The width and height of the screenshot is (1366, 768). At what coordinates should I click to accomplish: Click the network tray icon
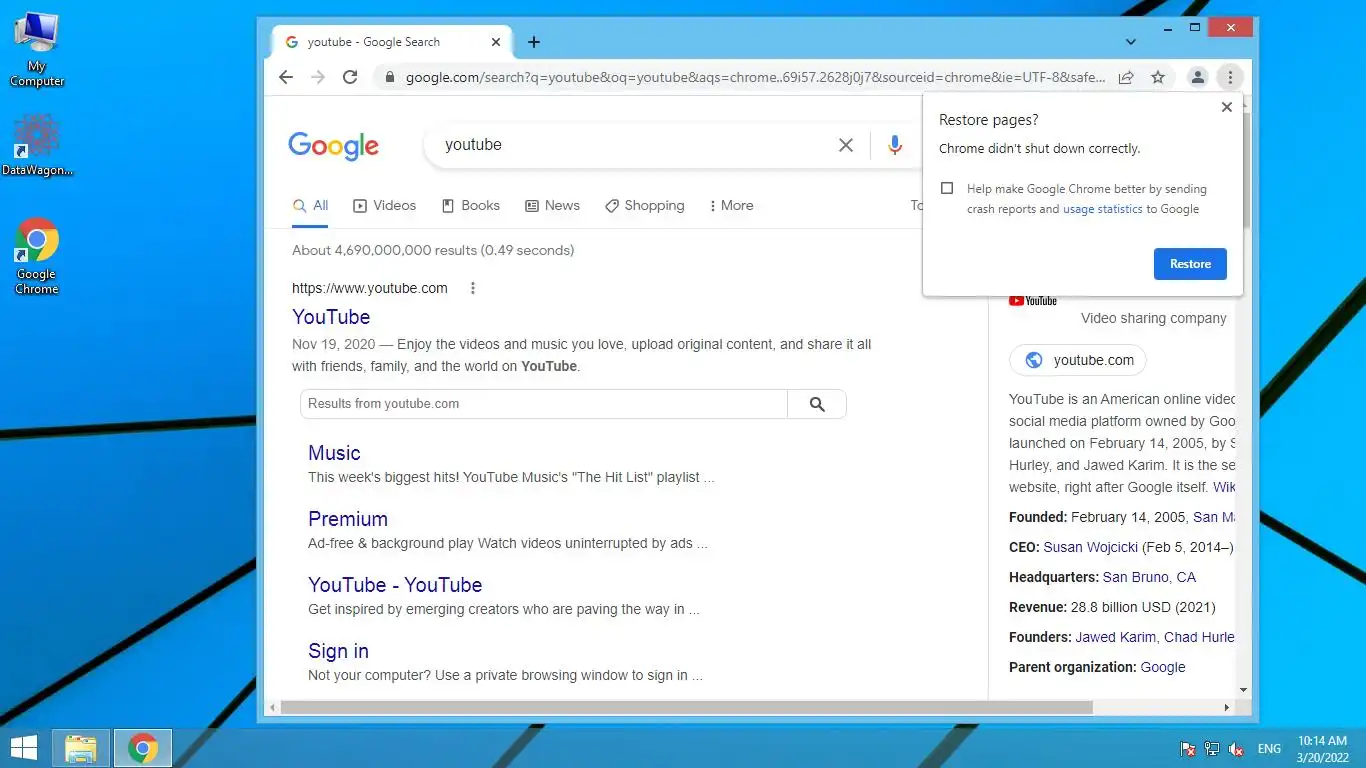tap(1212, 749)
